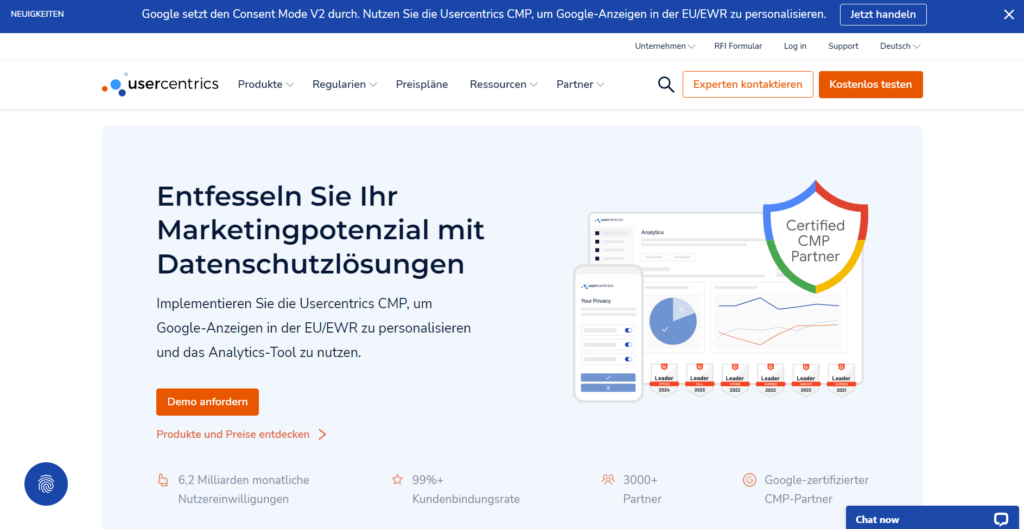Screen dimensions: 1024x529
Task: Click the Google Consent Mode V2 banner text
Action: [483, 14]
